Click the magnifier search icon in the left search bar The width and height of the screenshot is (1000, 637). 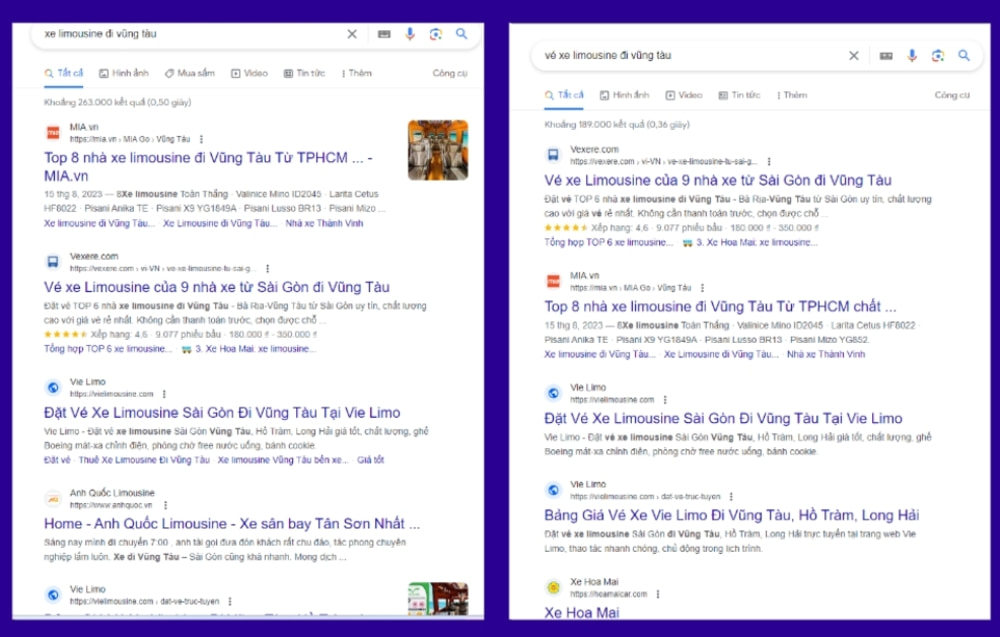(461, 34)
